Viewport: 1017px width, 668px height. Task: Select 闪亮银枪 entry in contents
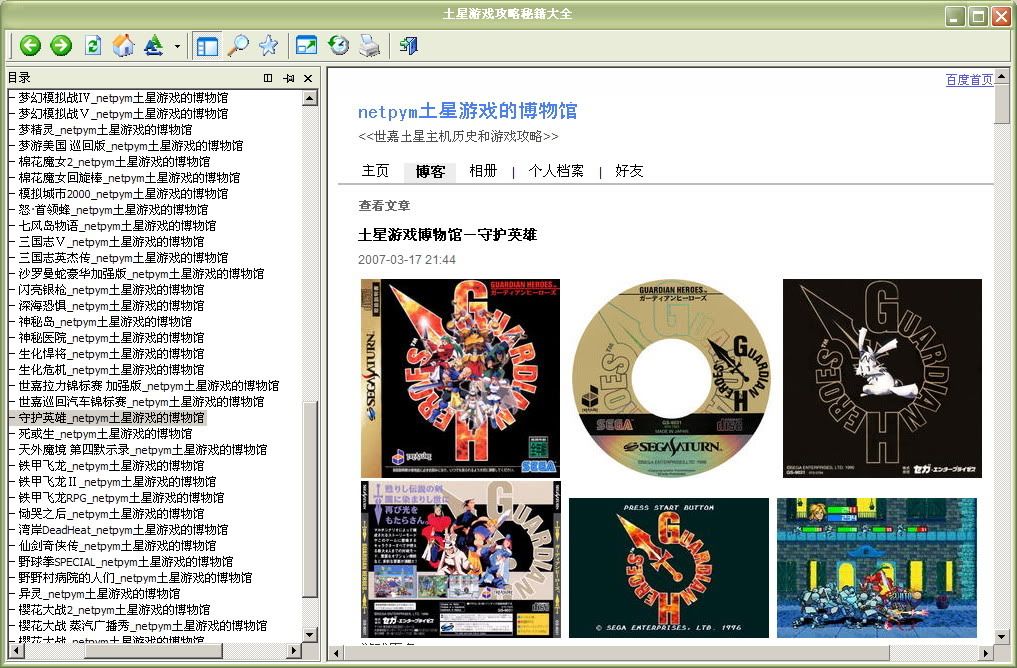(x=111, y=290)
